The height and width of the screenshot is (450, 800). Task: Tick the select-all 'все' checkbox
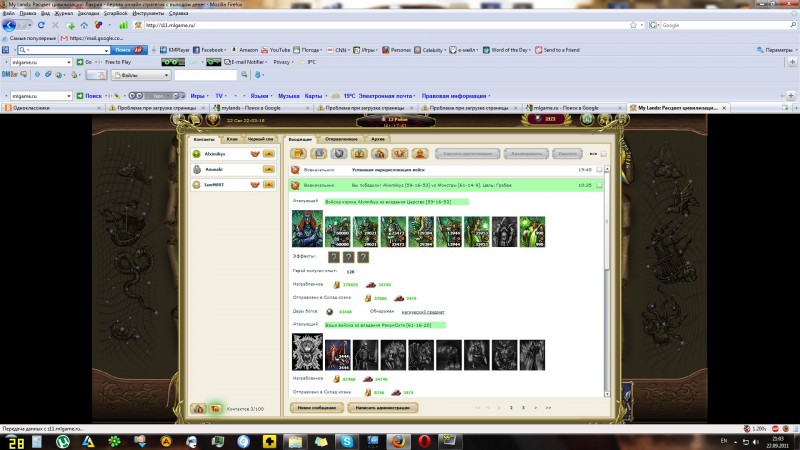point(604,154)
